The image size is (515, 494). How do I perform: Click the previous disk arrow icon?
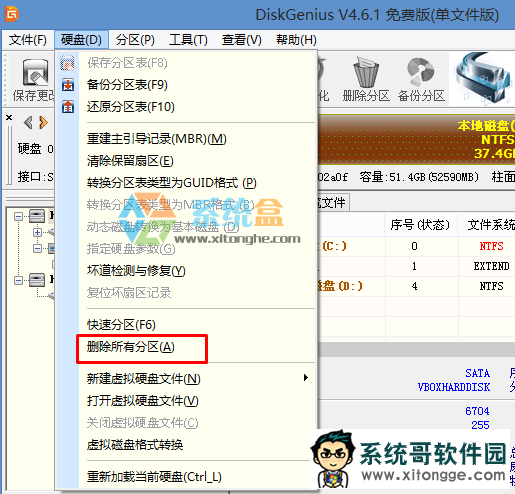[28, 122]
